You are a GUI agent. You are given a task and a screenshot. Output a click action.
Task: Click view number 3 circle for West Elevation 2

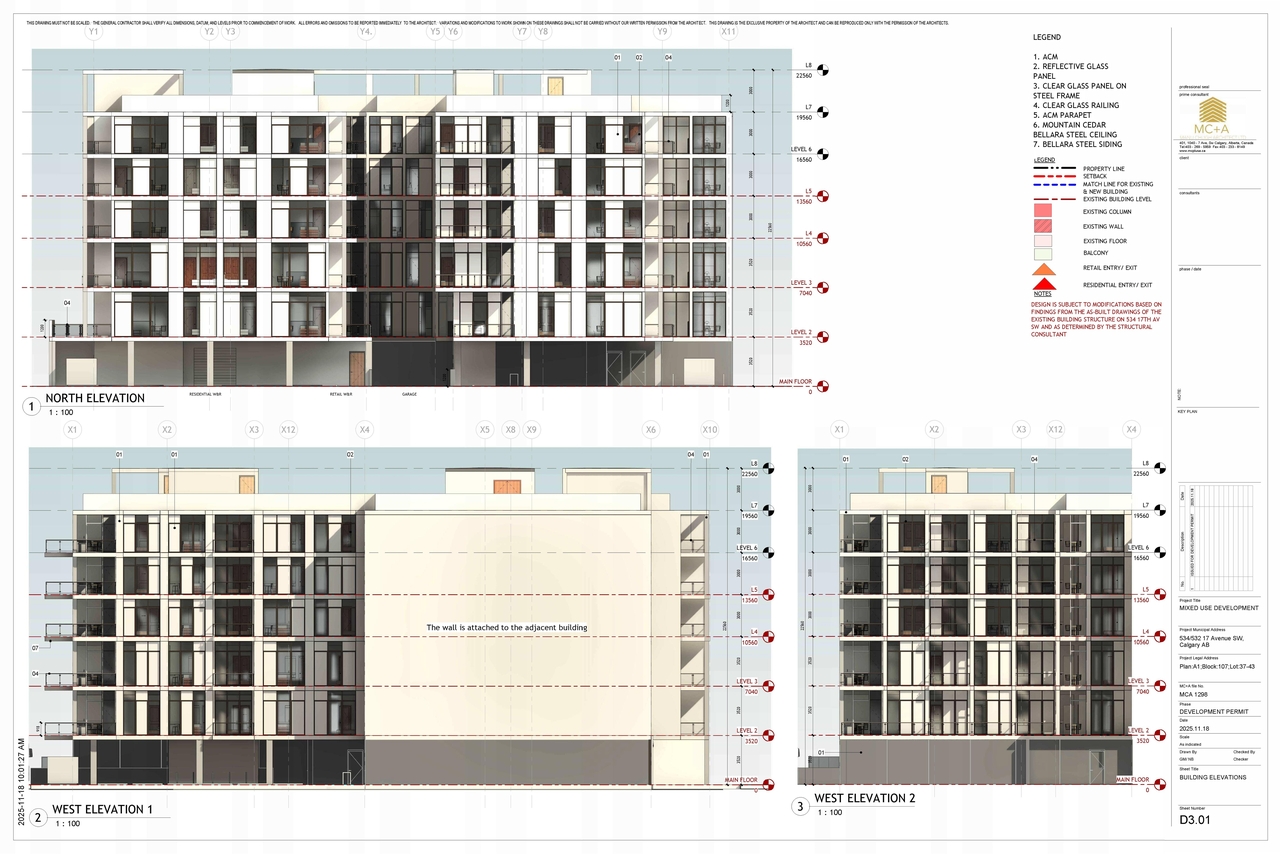[x=799, y=807]
